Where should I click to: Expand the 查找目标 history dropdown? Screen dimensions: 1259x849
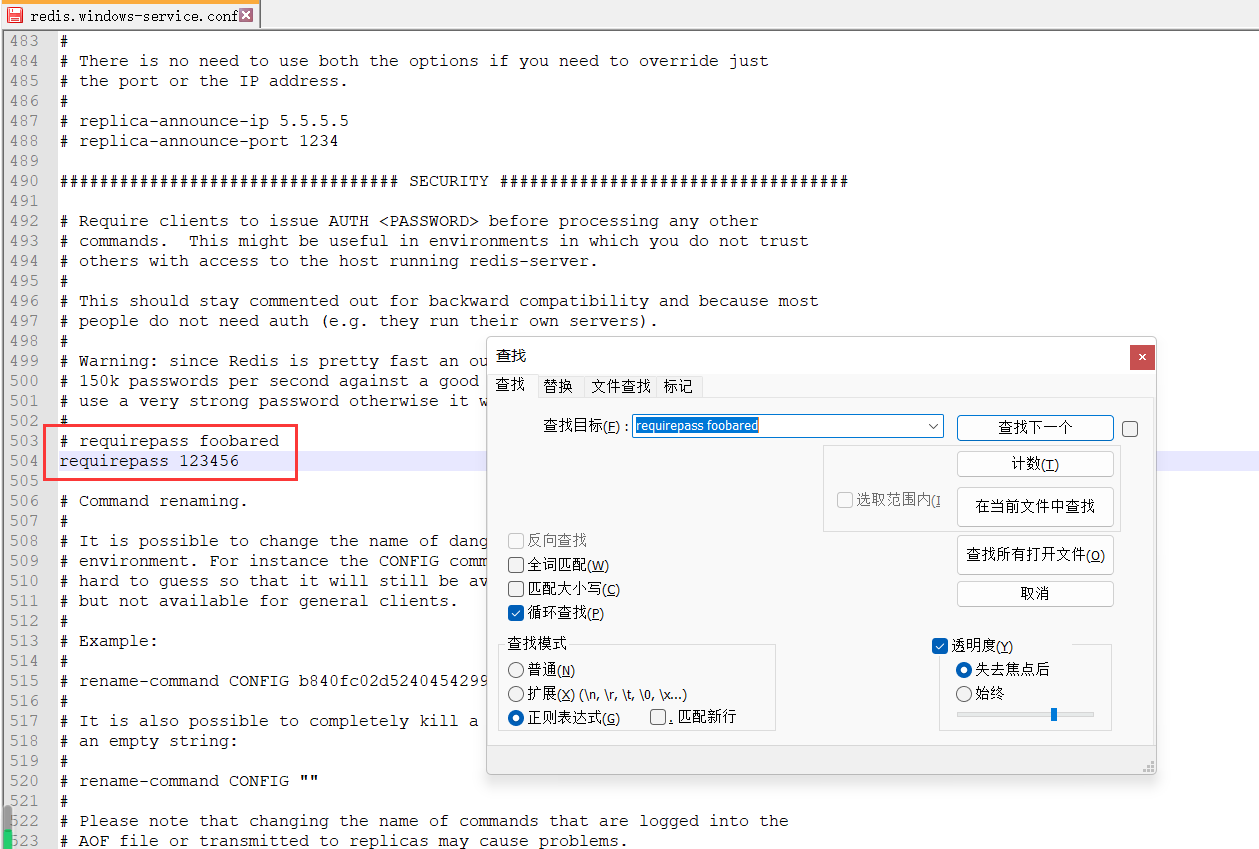[933, 426]
